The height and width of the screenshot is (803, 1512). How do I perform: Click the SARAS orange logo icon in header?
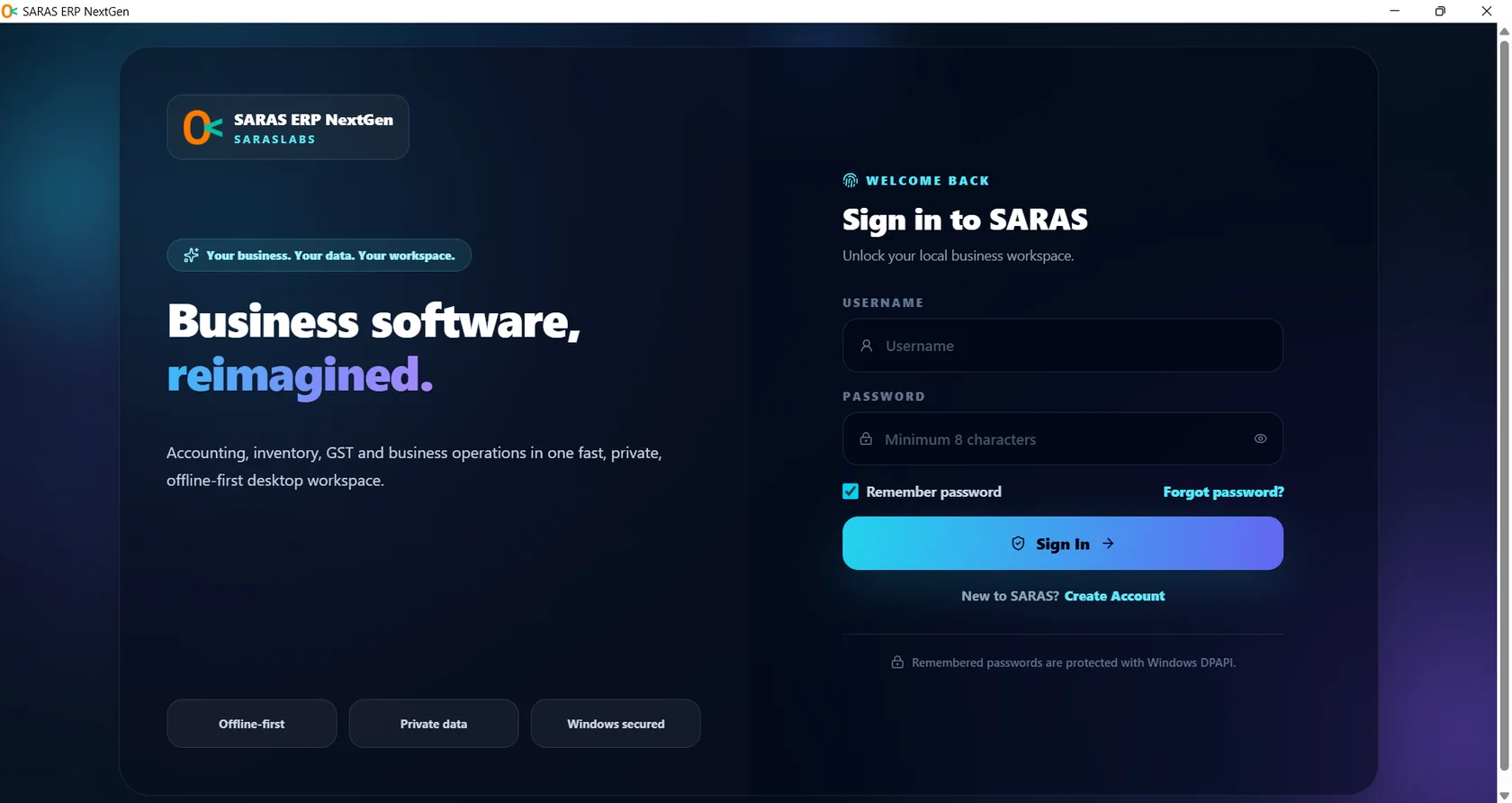[202, 127]
